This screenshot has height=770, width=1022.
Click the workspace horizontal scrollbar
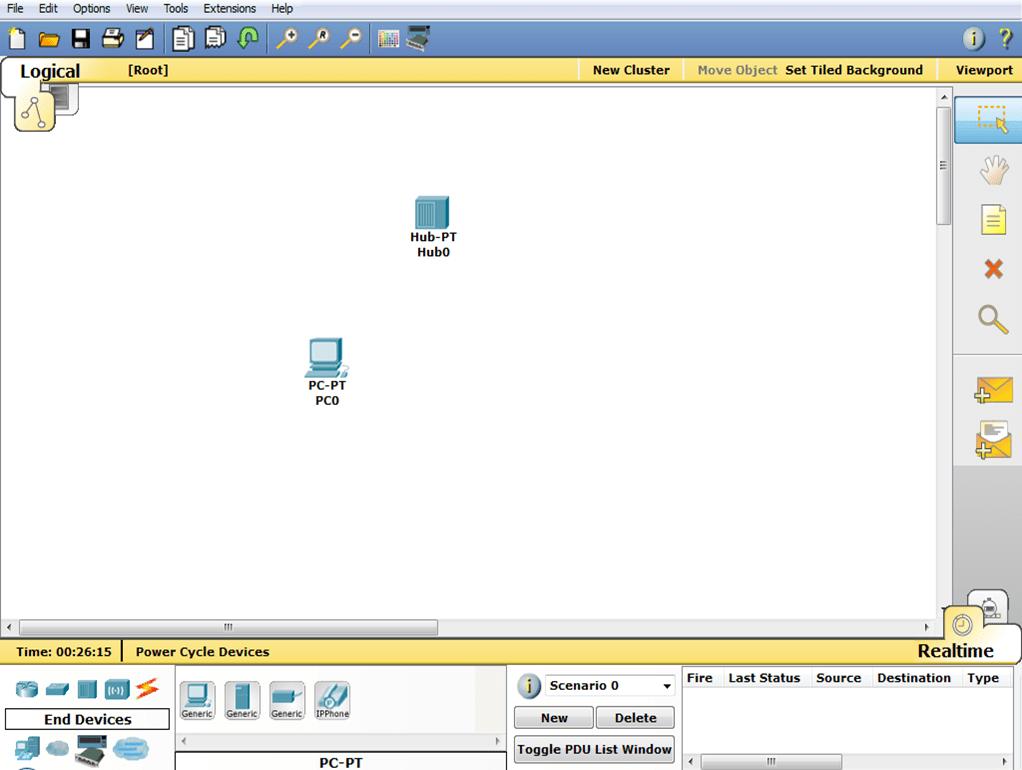[228, 628]
